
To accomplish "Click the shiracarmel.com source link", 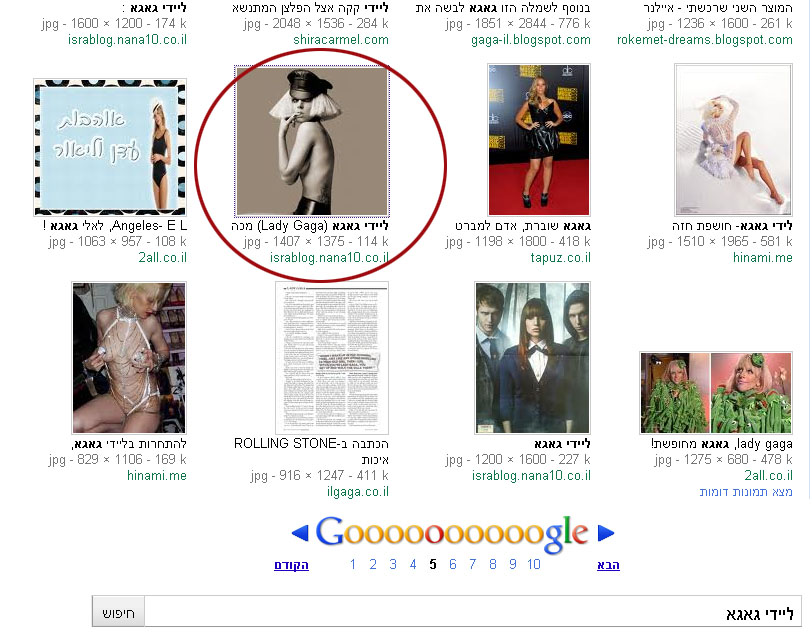I will point(341,39).
